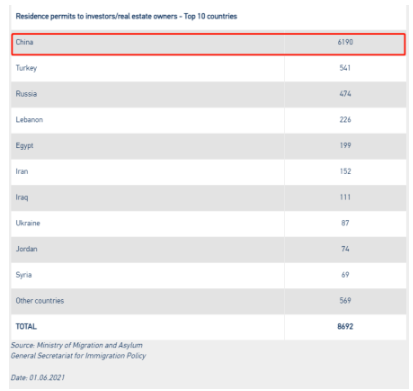413x391 pixels.
Task: Select the Lebanon row
Action: (209, 120)
